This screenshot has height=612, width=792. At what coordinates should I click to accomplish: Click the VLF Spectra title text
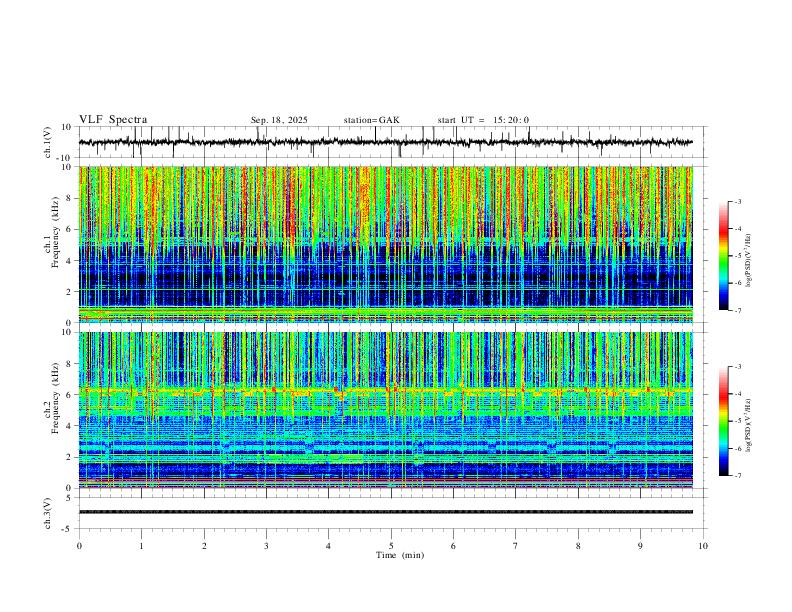click(x=113, y=120)
